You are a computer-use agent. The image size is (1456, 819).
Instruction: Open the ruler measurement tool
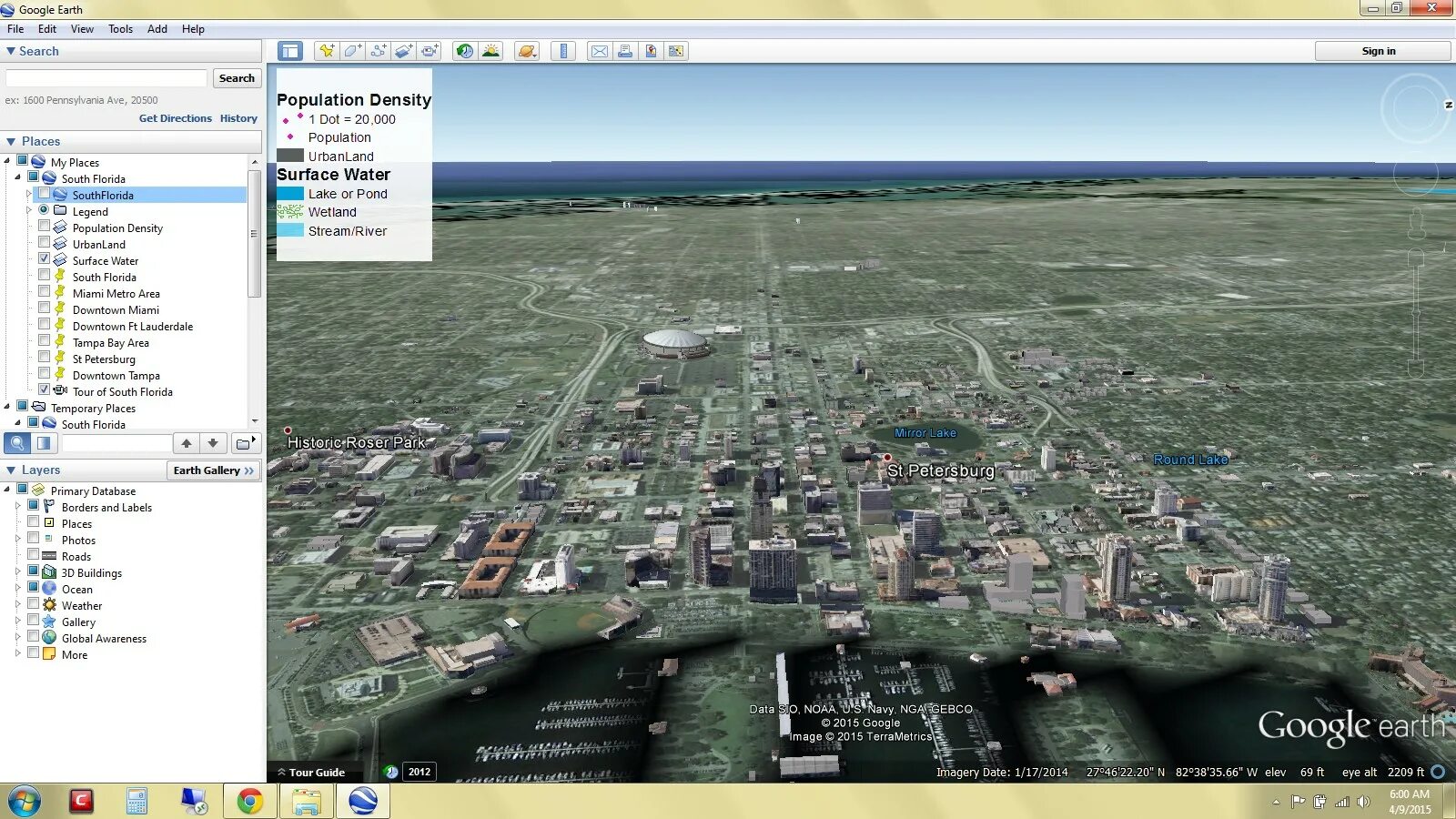[x=563, y=51]
